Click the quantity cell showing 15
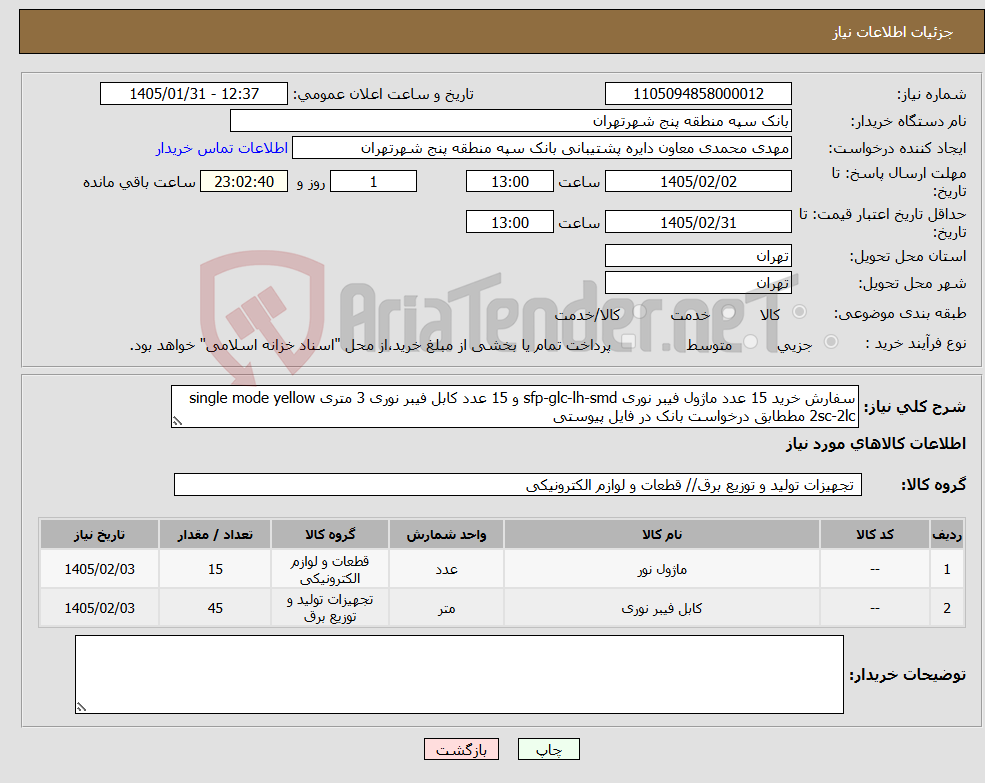 pyautogui.click(x=215, y=569)
